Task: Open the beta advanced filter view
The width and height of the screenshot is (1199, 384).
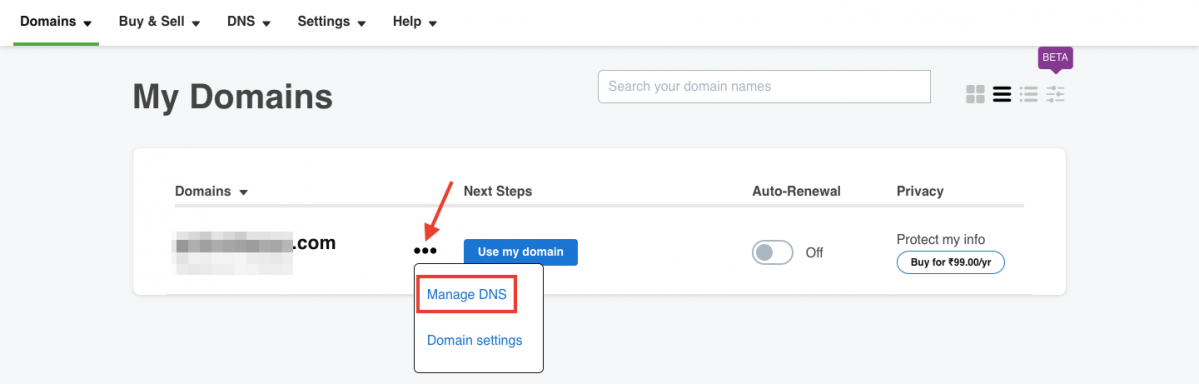Action: pyautogui.click(x=1055, y=94)
